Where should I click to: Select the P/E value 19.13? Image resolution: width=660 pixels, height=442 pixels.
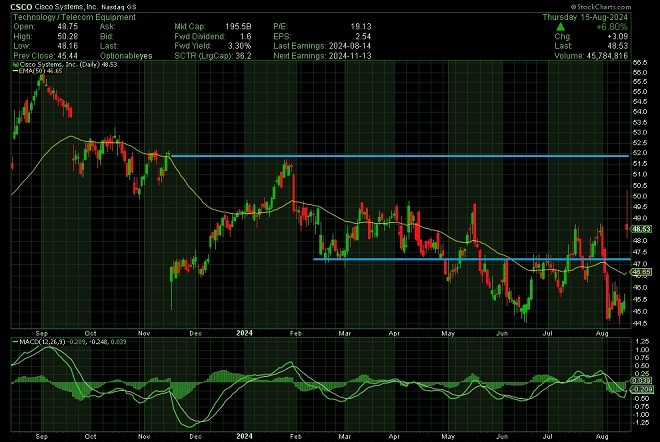coord(361,27)
